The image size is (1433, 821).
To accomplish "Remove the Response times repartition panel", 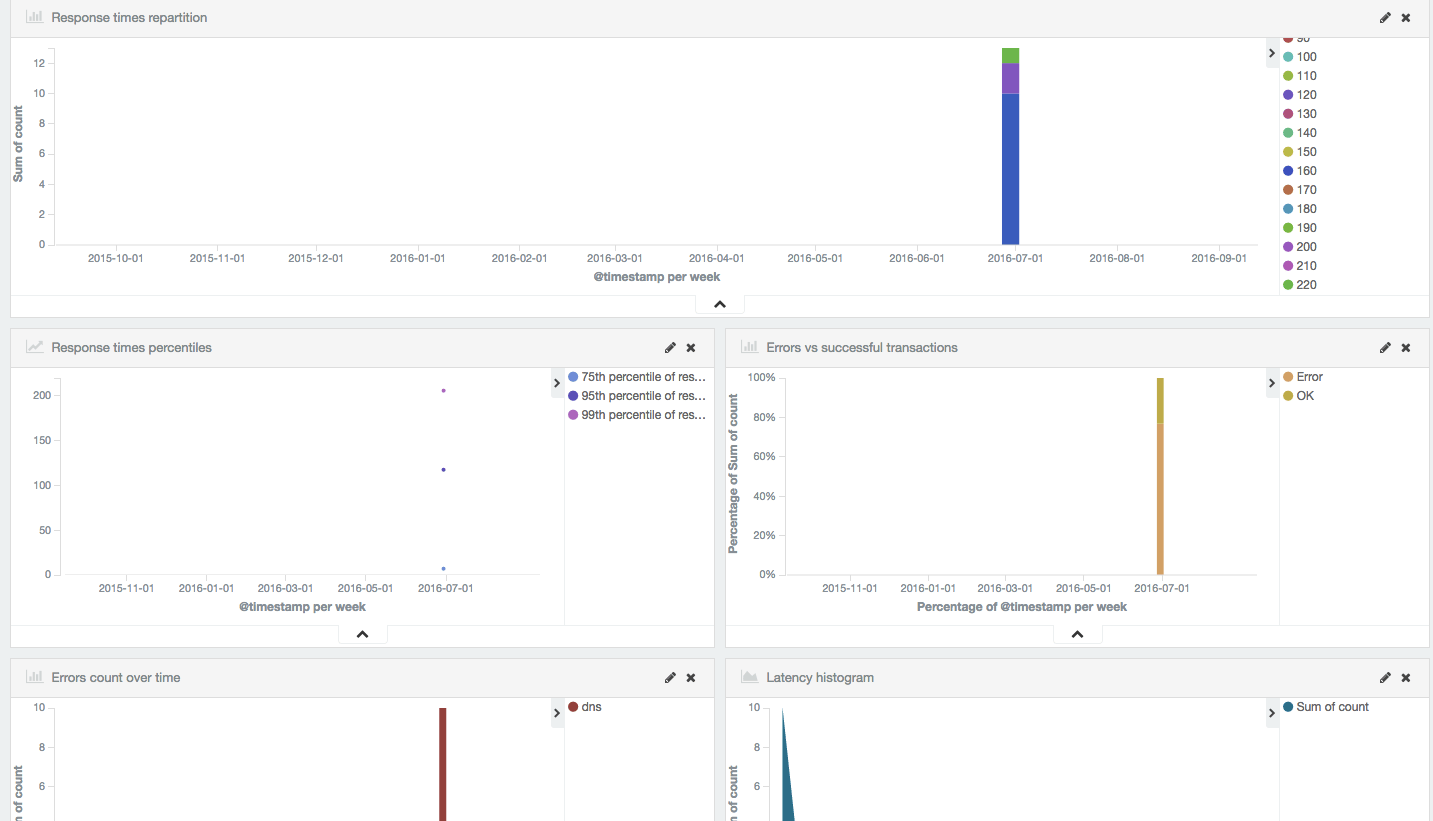I will tap(1406, 18).
